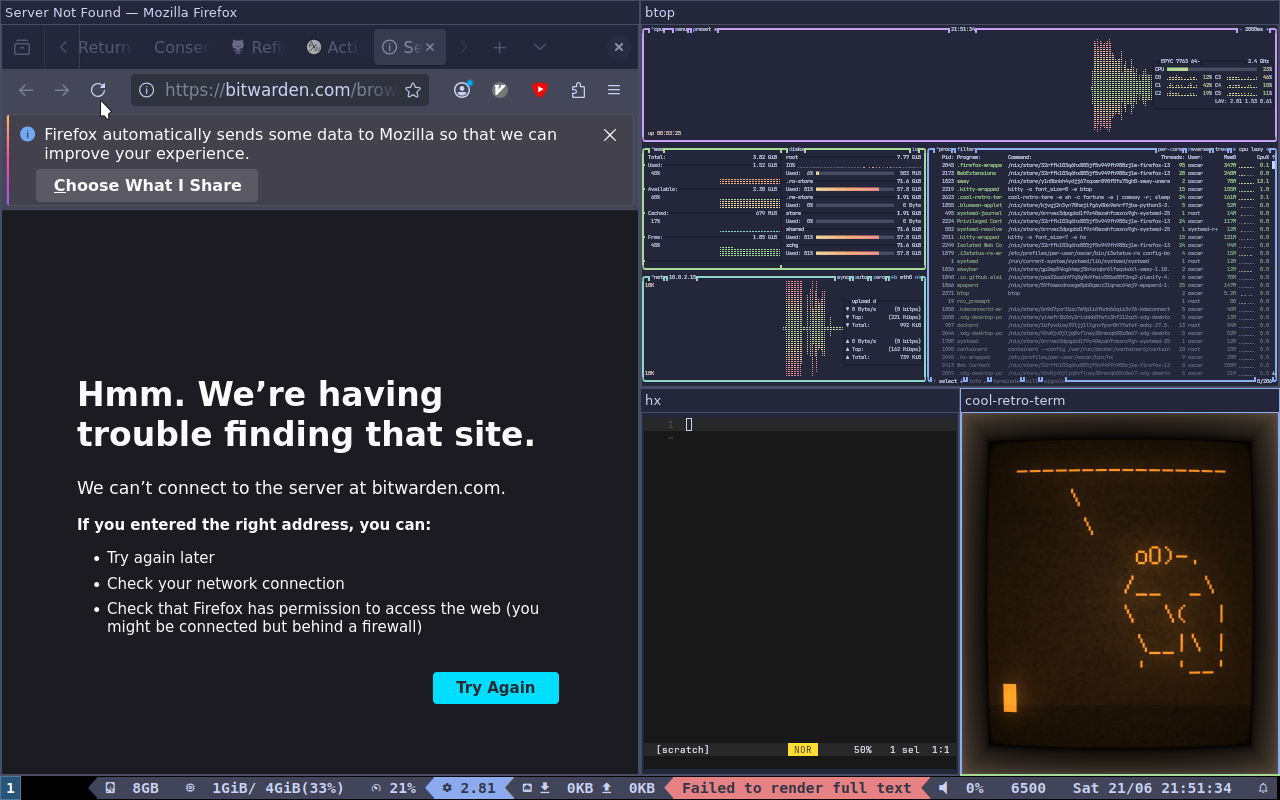Select .cool-retro-ter process row in btop
The height and width of the screenshot is (800, 1280).
pyautogui.click(x=1103, y=197)
